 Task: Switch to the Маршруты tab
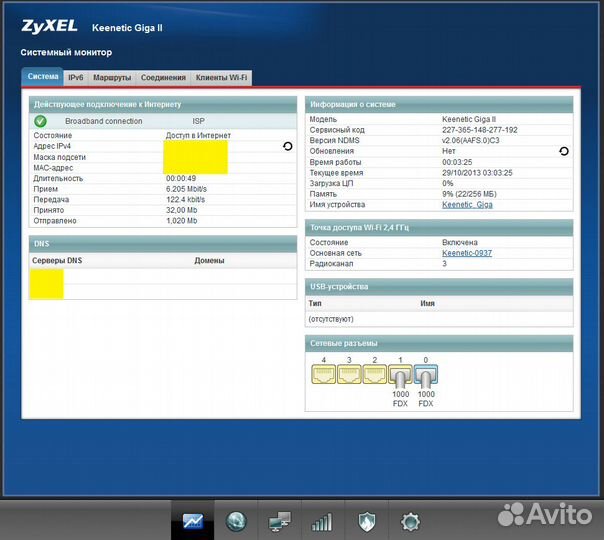point(111,77)
